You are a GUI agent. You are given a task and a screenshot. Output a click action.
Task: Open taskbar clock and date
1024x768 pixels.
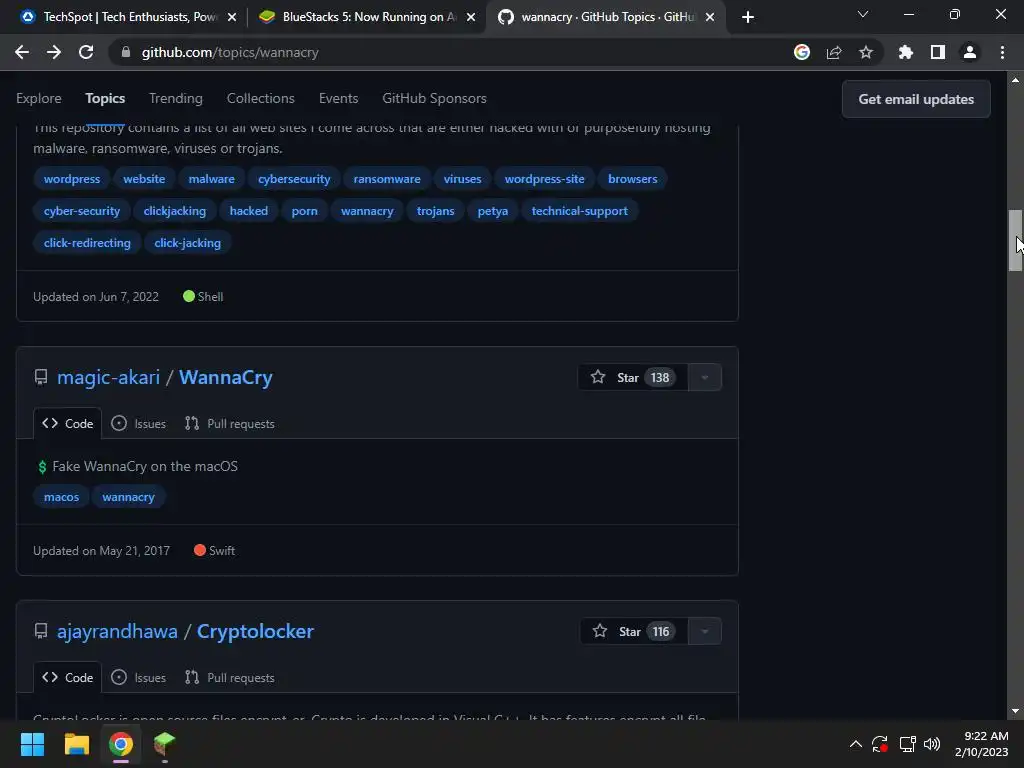(x=982, y=744)
